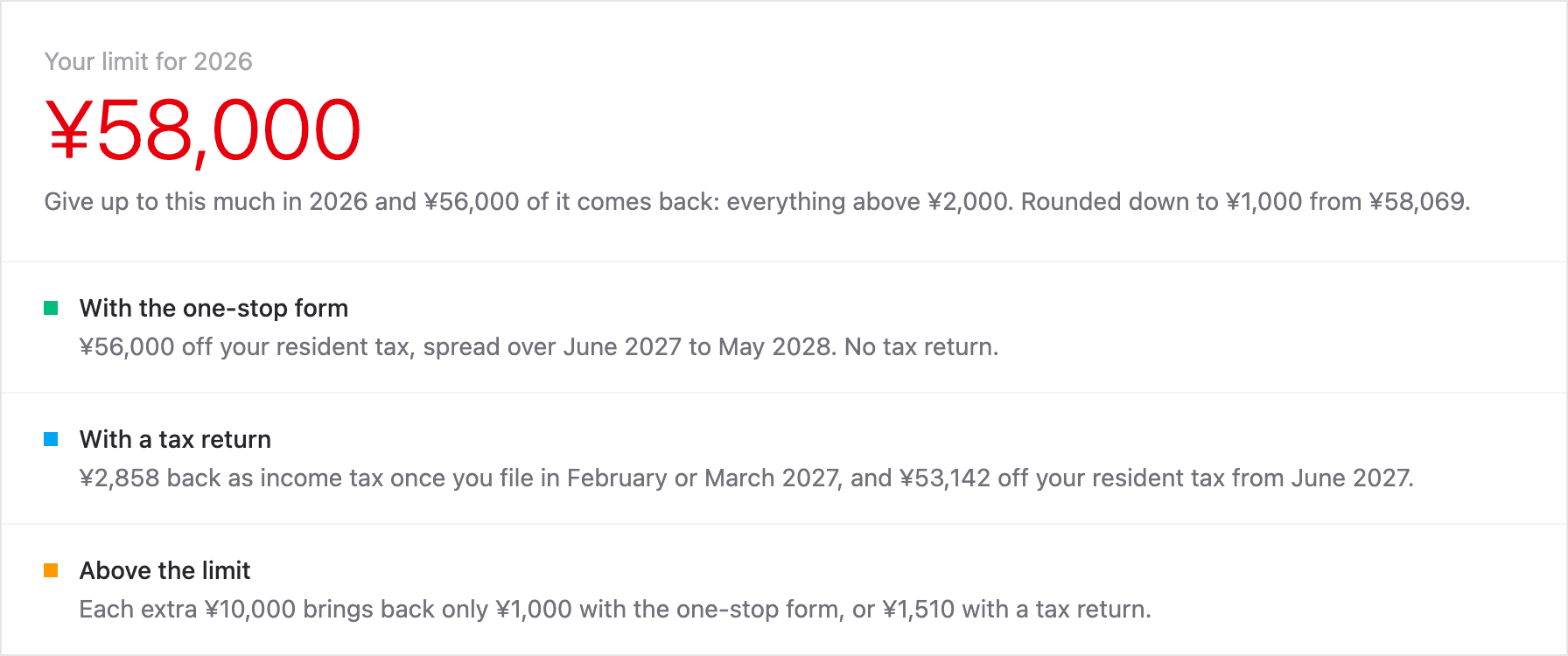Select the 'With the one-stop form' heading

pyautogui.click(x=213, y=308)
